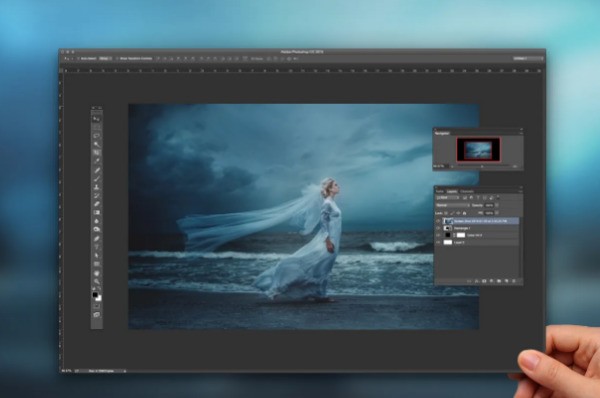600x398 pixels.
Task: Open the Opacity value dropdown
Action: point(497,205)
